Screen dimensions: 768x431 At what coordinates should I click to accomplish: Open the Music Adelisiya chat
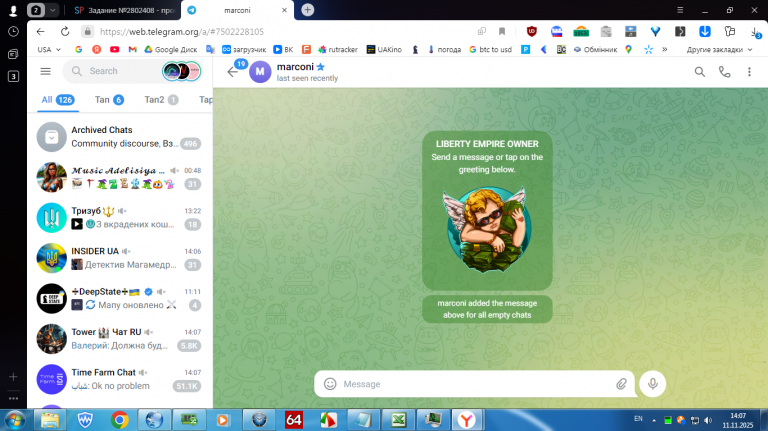click(120, 177)
